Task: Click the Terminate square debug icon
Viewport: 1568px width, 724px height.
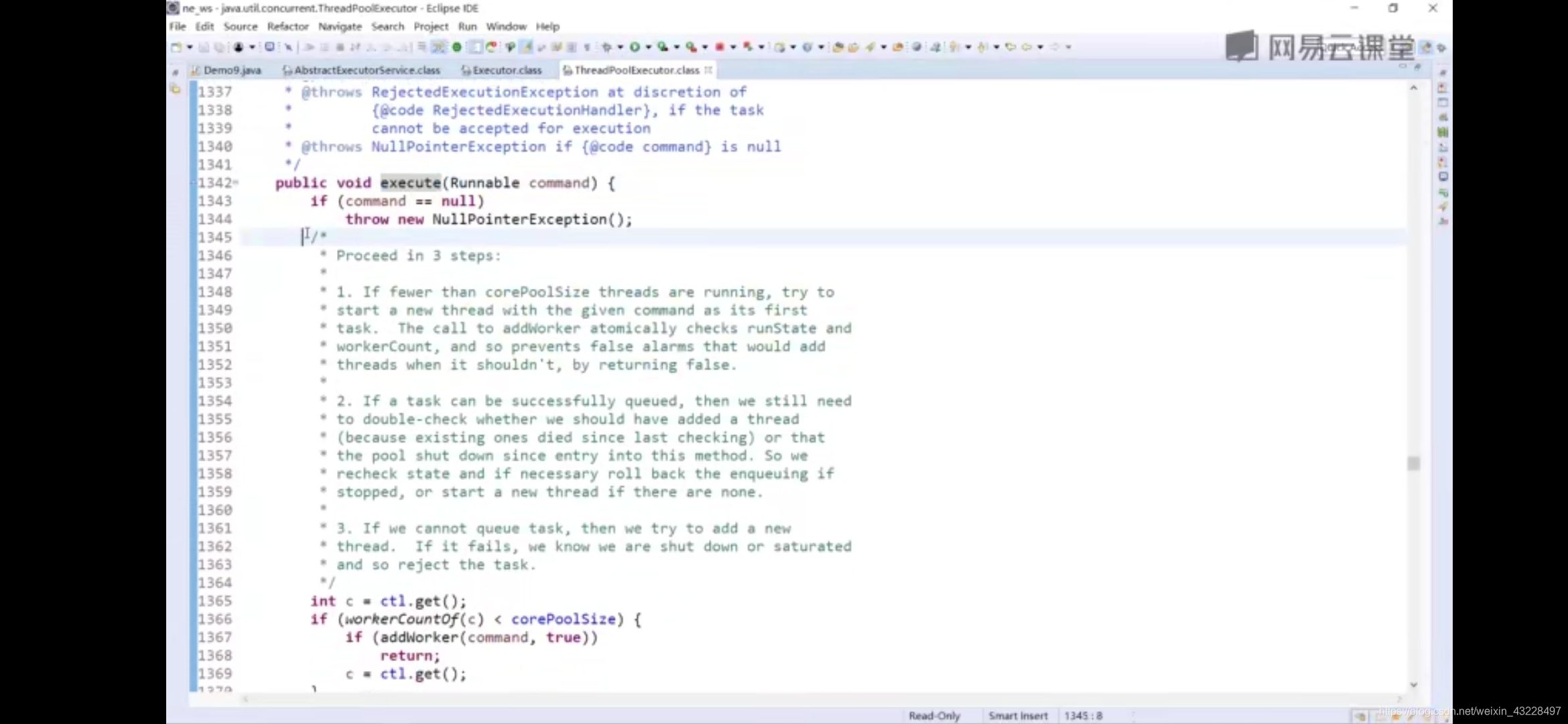Action: click(340, 47)
